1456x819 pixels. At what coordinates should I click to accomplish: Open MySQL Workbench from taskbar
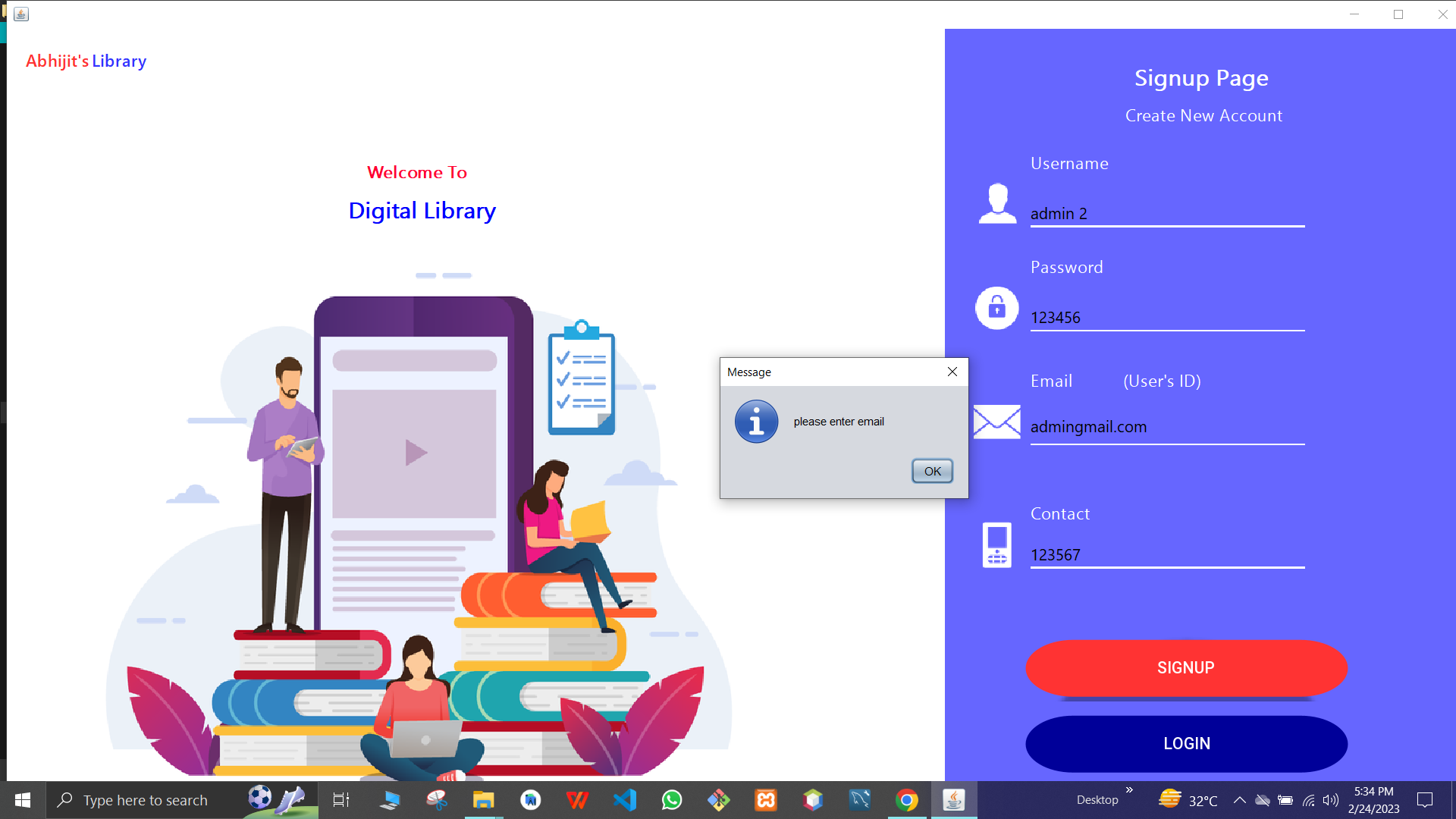click(x=860, y=800)
